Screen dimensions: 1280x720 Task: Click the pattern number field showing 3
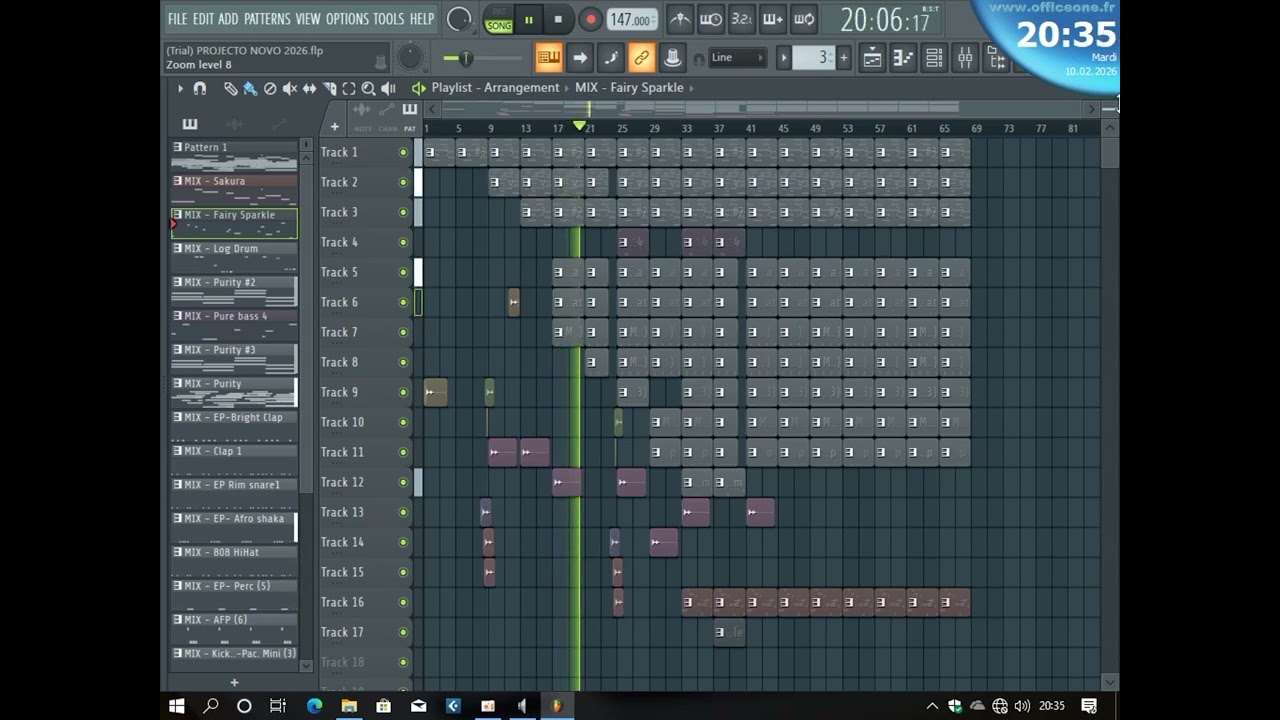813,58
